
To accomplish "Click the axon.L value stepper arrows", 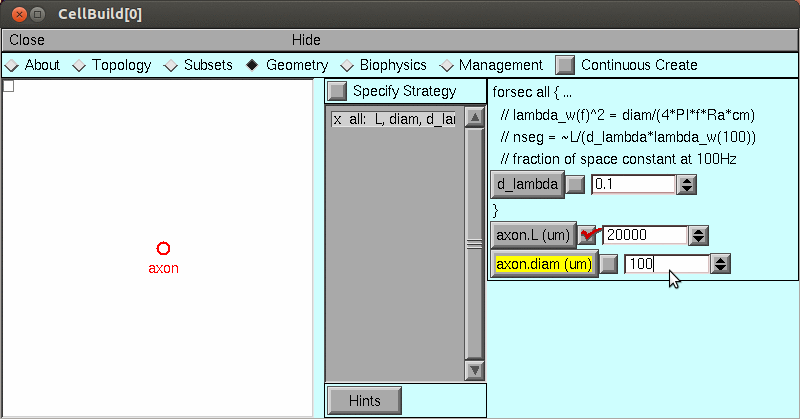I will (x=699, y=235).
